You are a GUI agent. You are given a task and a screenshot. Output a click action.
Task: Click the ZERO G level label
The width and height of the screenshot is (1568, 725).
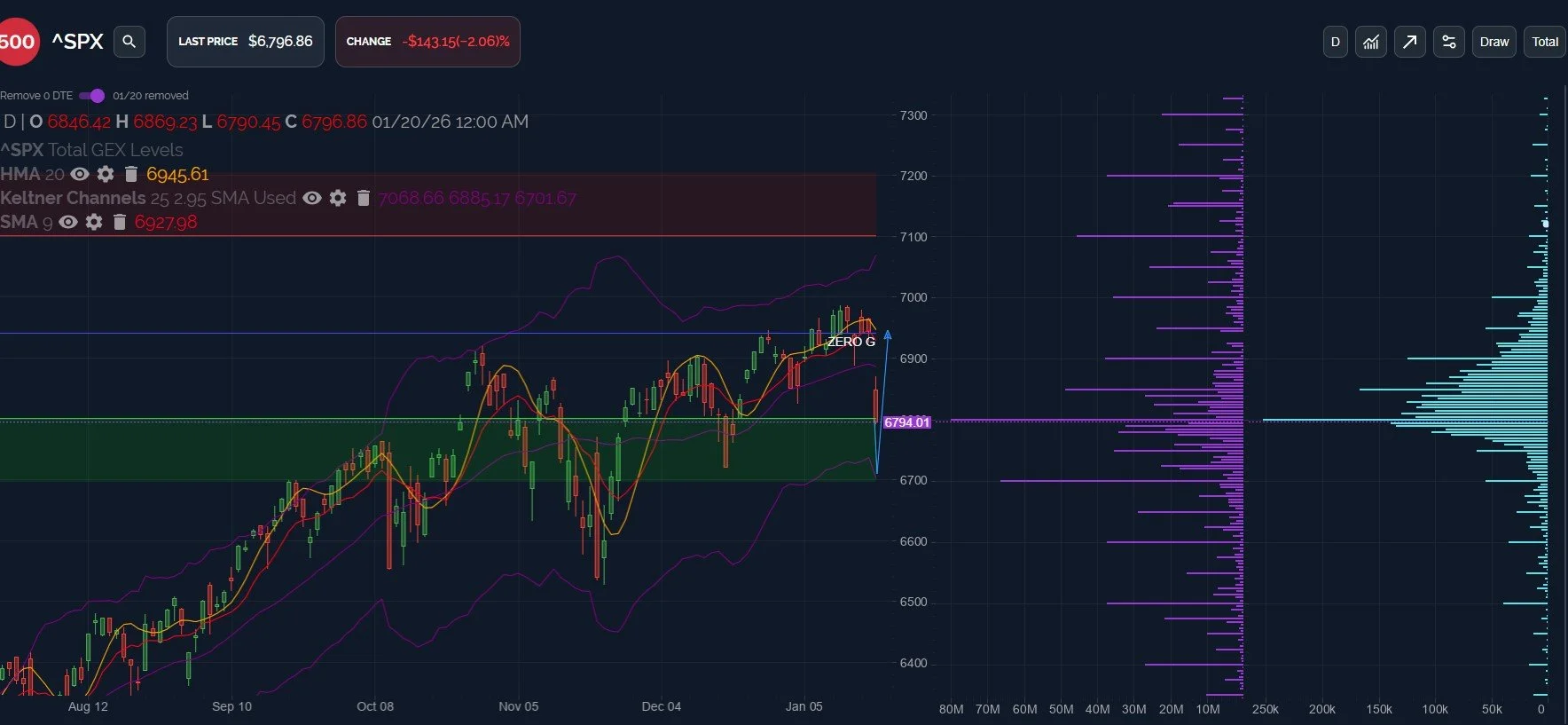(851, 342)
